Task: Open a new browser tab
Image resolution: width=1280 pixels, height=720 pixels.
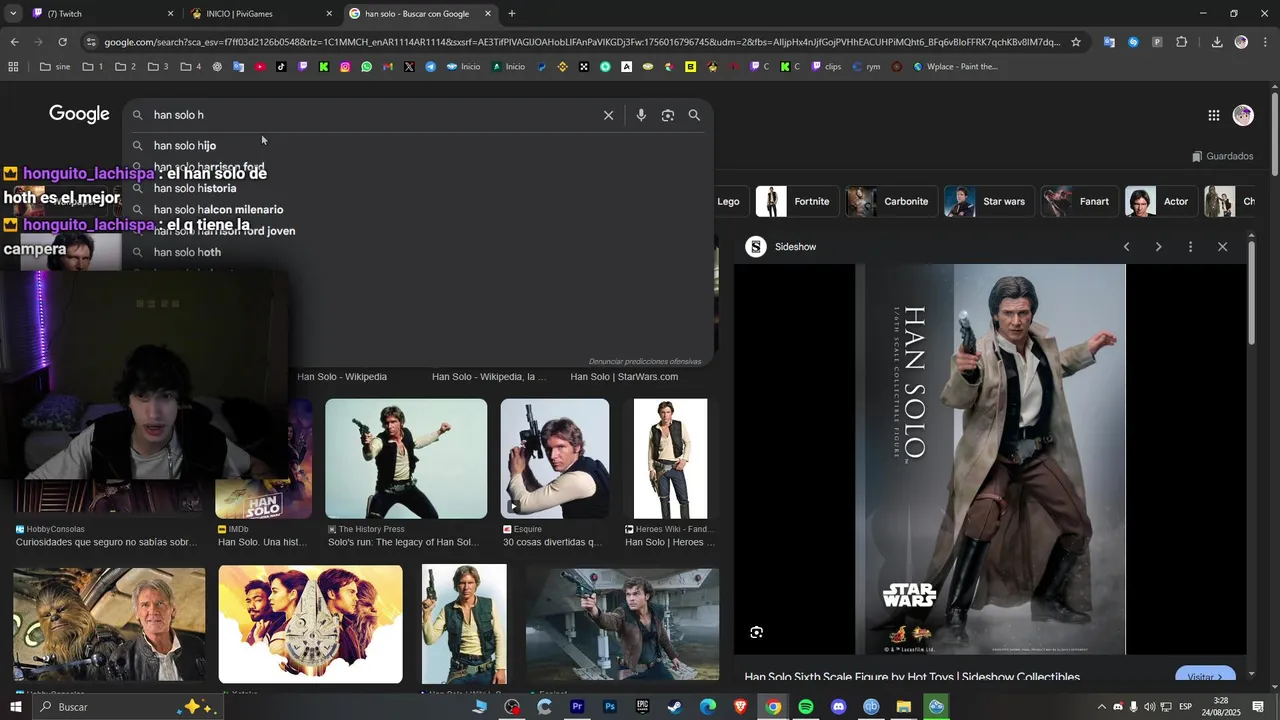Action: point(512,14)
